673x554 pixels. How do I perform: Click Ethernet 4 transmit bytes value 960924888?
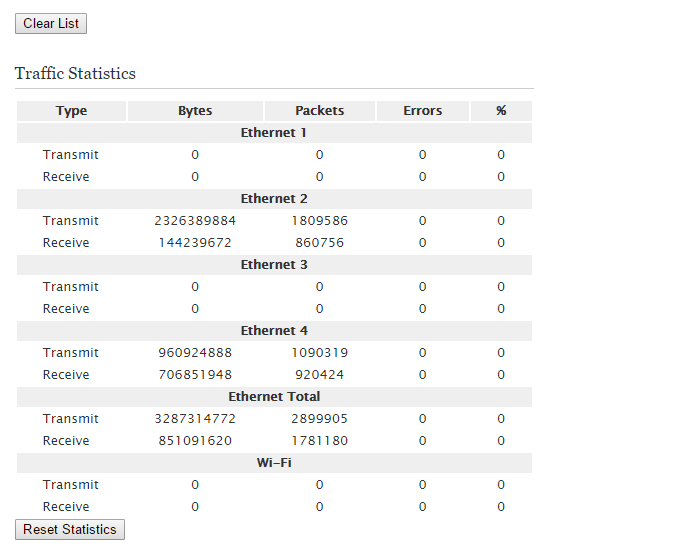click(x=195, y=353)
